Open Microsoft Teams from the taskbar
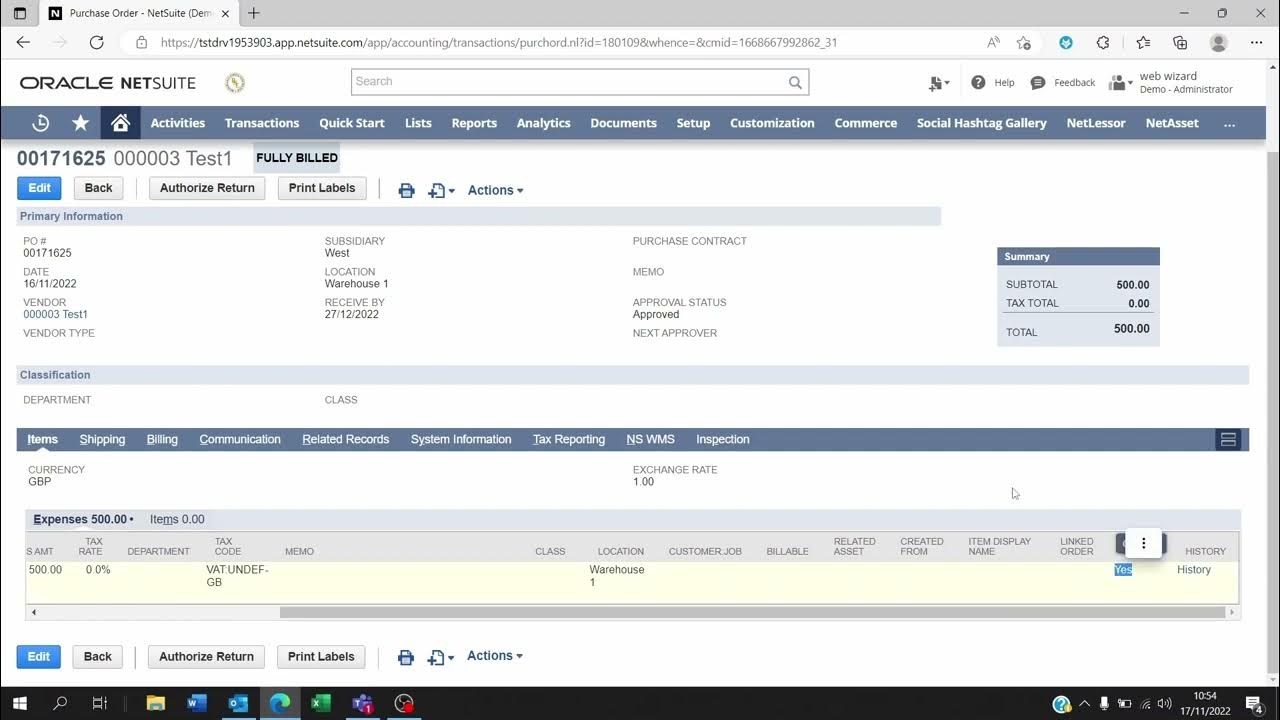 [x=362, y=703]
